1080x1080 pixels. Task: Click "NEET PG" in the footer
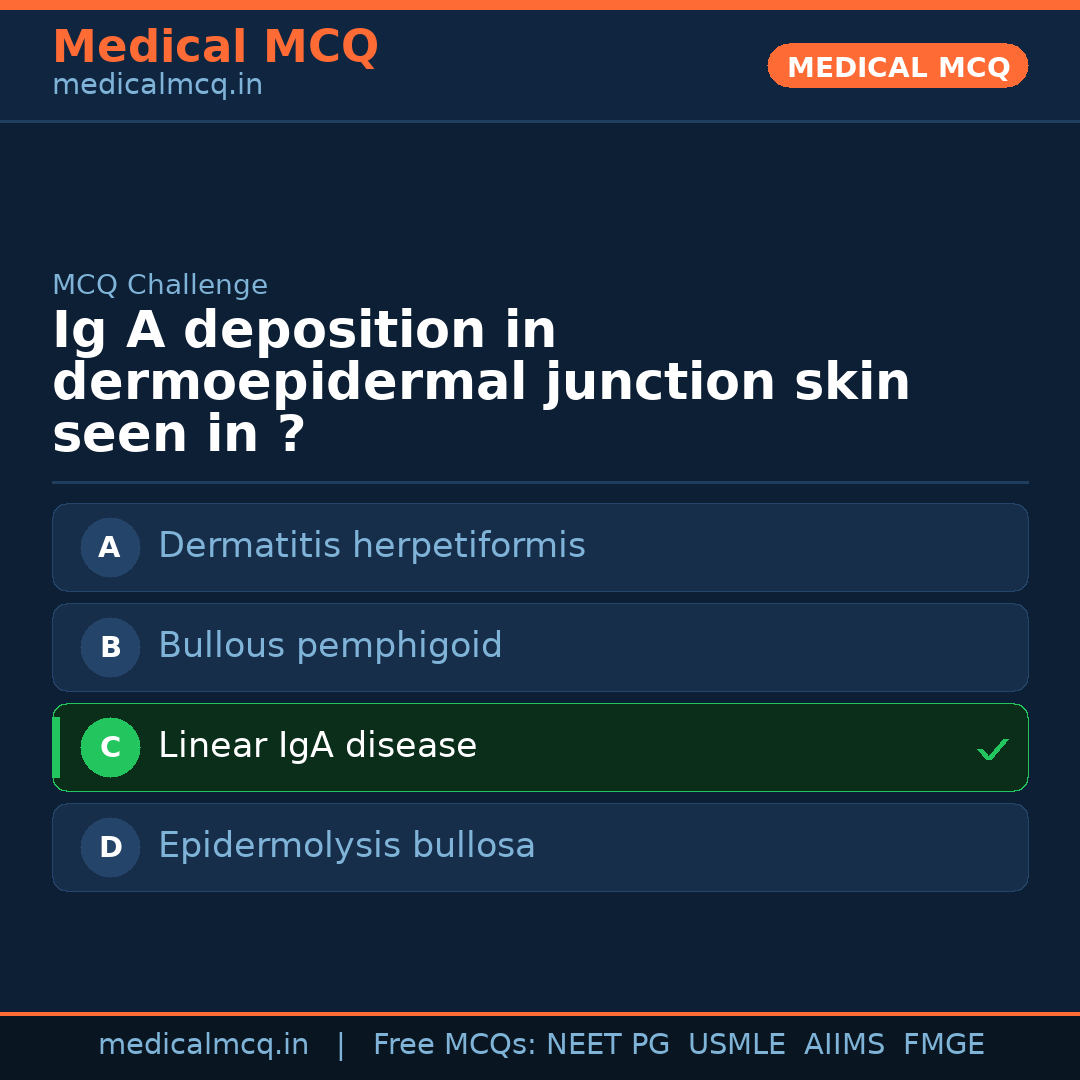coord(608,1045)
